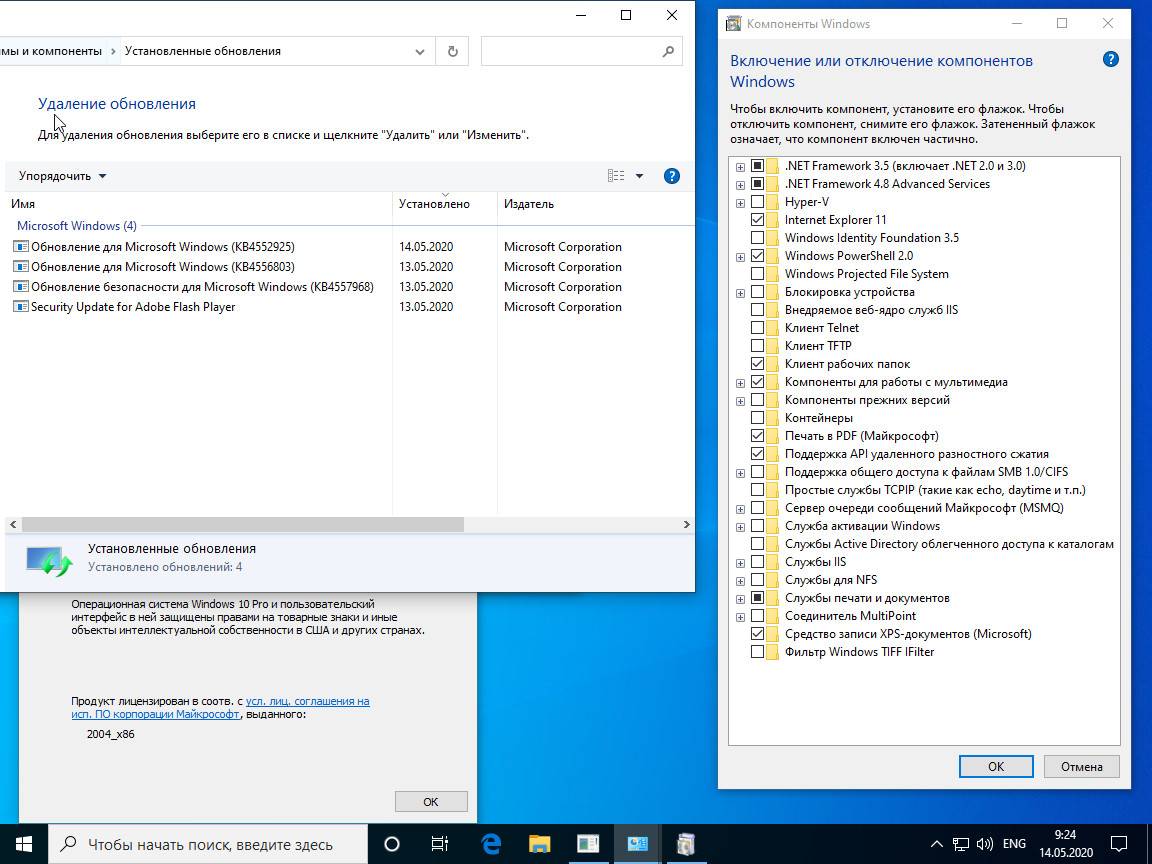
Task: Click the left arrow of horizontal scrollbar
Action: [x=13, y=525]
